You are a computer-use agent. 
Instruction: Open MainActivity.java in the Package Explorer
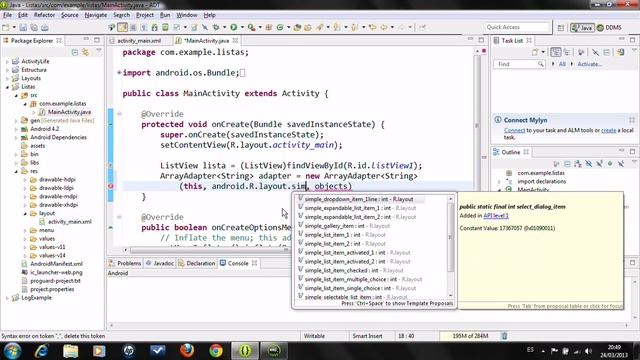coord(69,112)
